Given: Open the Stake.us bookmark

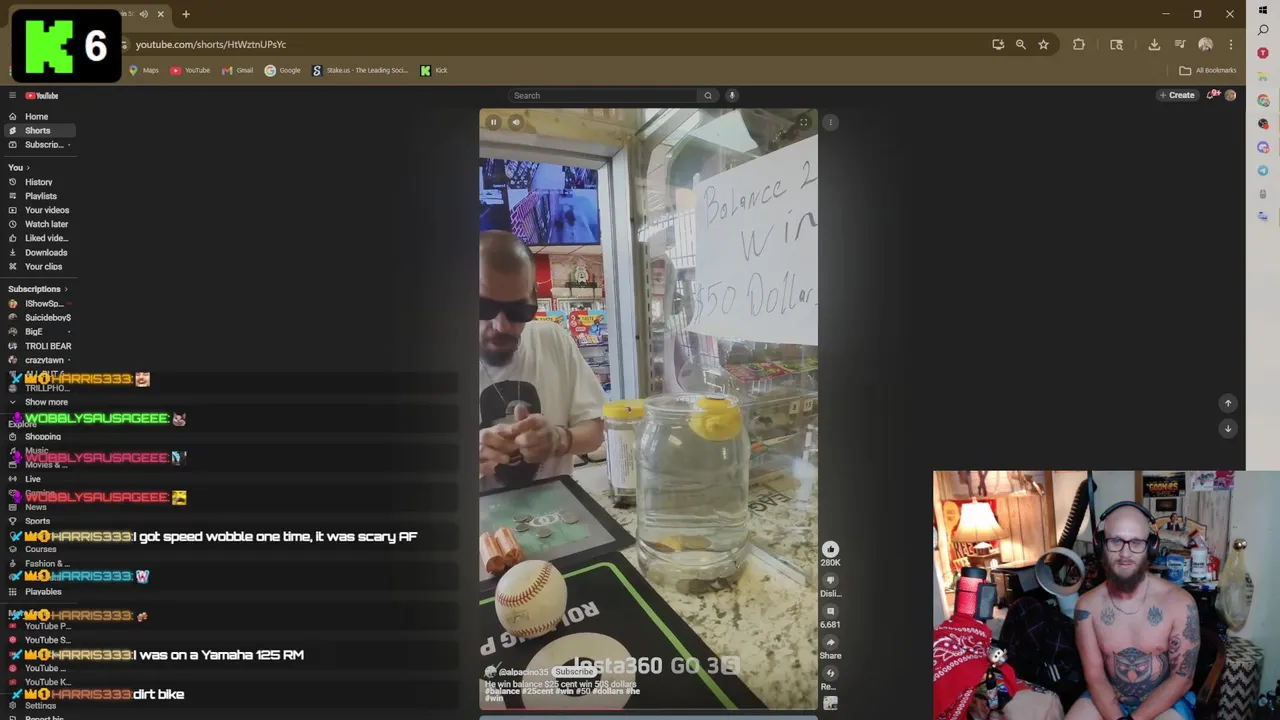Looking at the screenshot, I should point(360,71).
